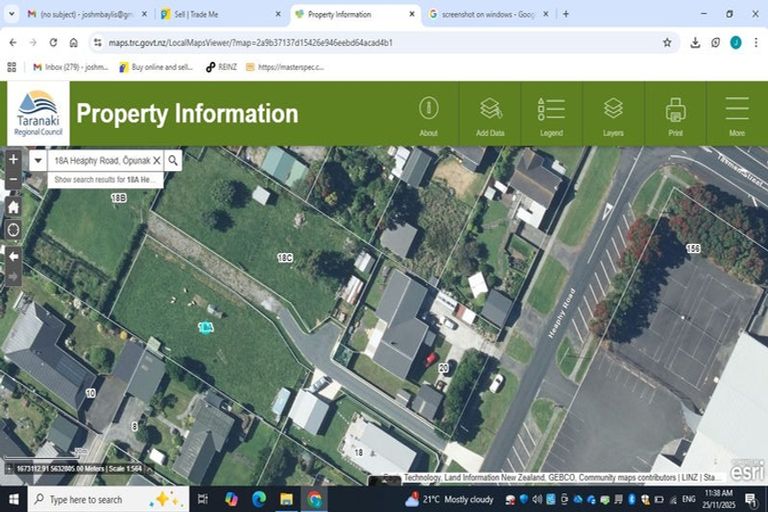
Task: Go back to previous page
Action: pos(13,43)
